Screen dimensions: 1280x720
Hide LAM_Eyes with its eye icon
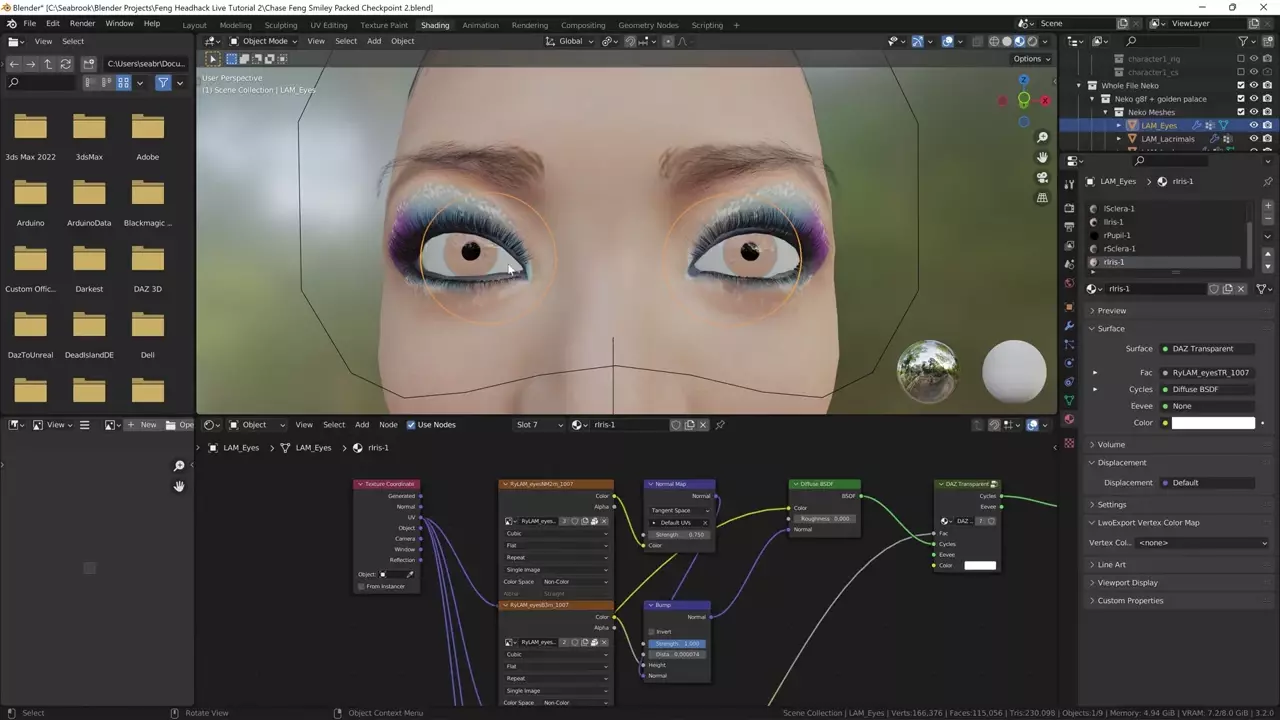(1253, 125)
